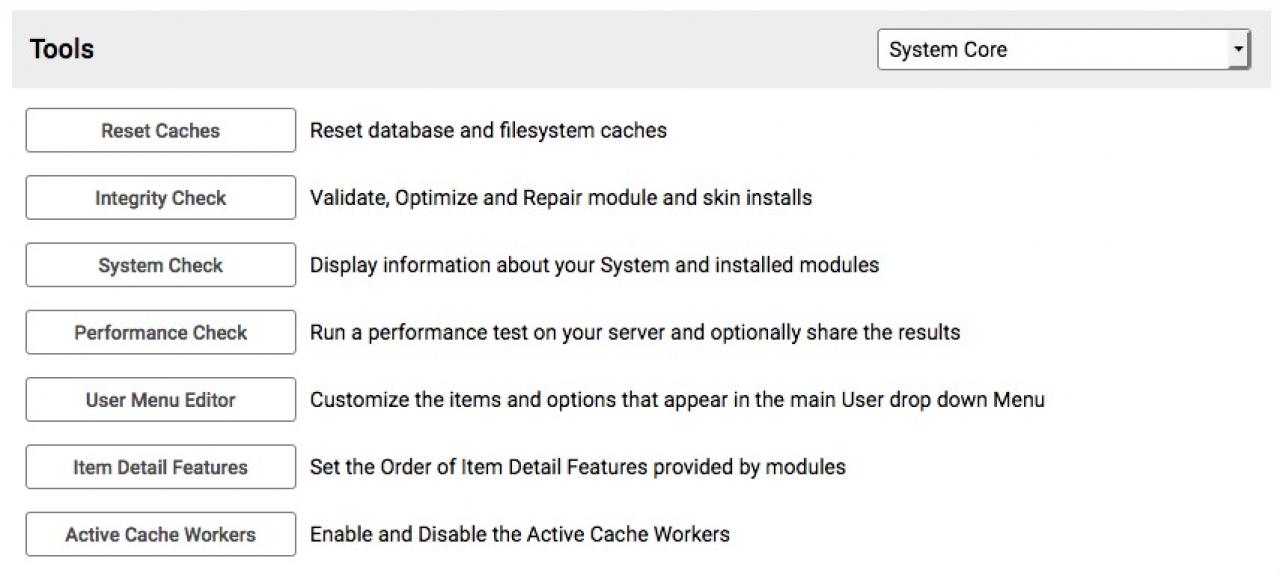
Task: Click the 'Validate, Optimize and Repair' description
Action: pyautogui.click(x=560, y=198)
